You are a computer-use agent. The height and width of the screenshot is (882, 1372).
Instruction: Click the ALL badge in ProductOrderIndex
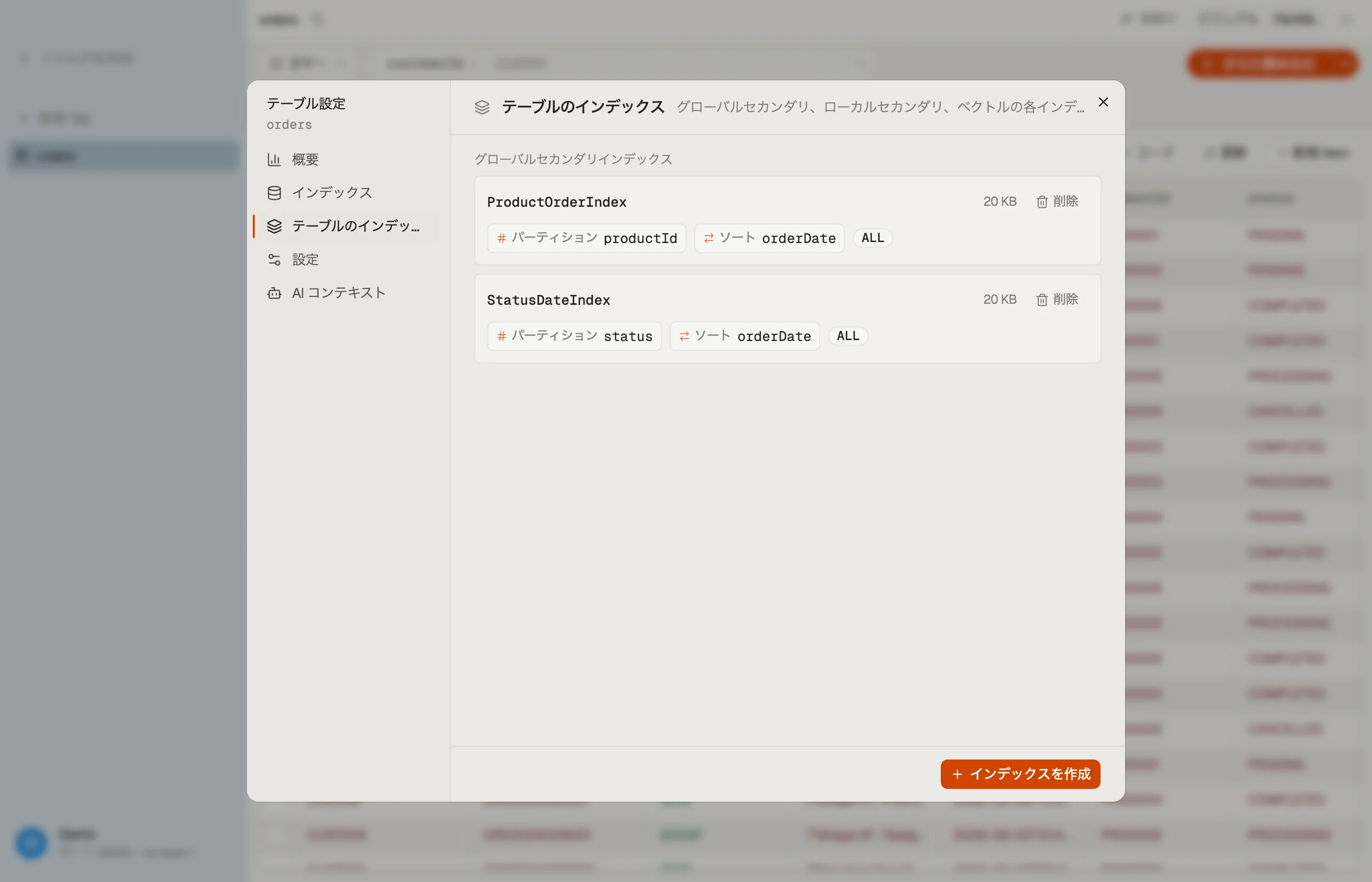tap(872, 238)
